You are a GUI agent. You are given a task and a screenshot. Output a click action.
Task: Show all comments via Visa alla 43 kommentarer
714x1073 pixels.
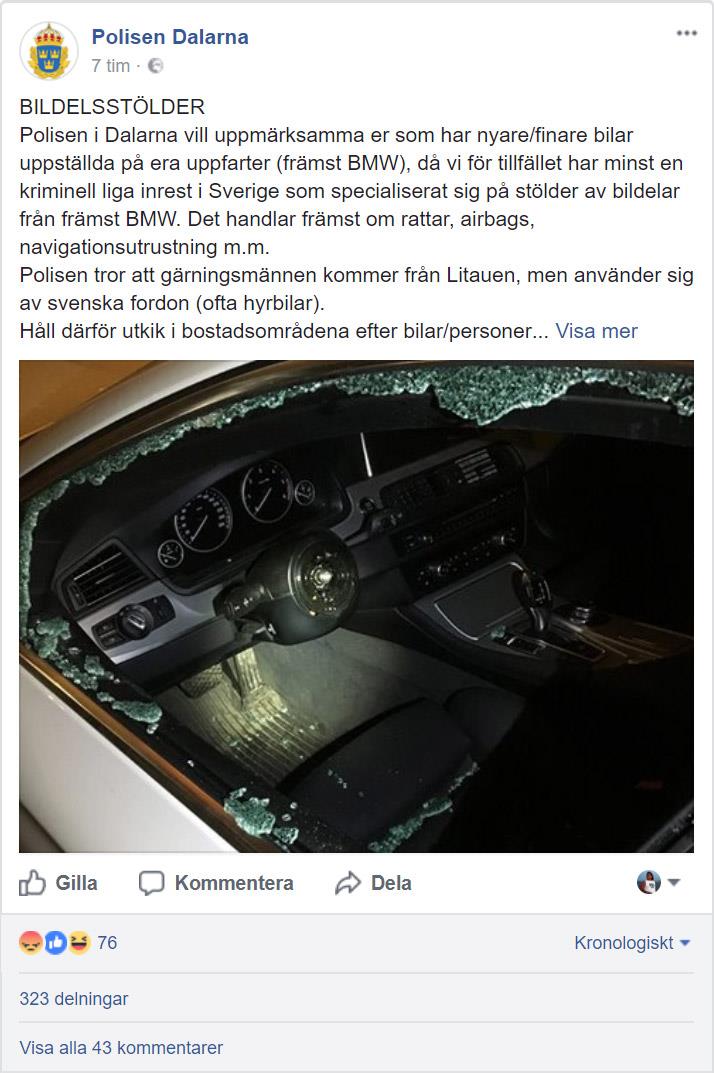tap(121, 1048)
